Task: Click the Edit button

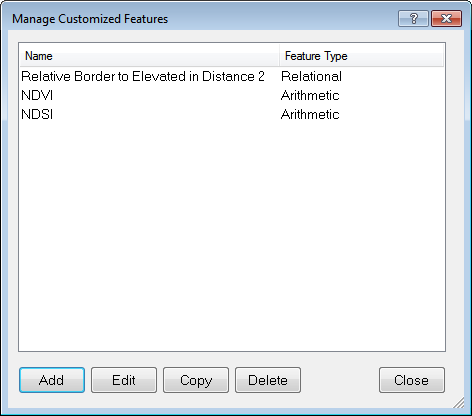Action: 124,380
